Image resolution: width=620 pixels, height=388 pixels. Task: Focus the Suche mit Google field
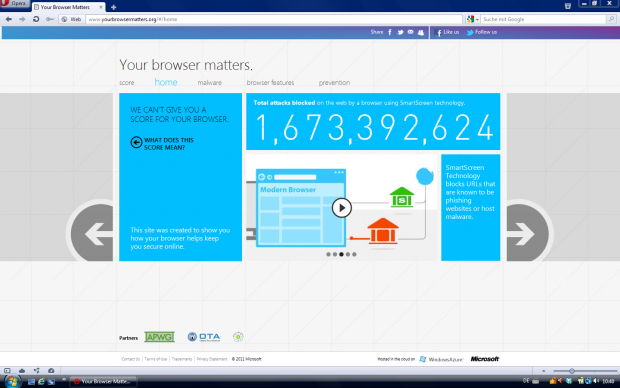[x=544, y=19]
